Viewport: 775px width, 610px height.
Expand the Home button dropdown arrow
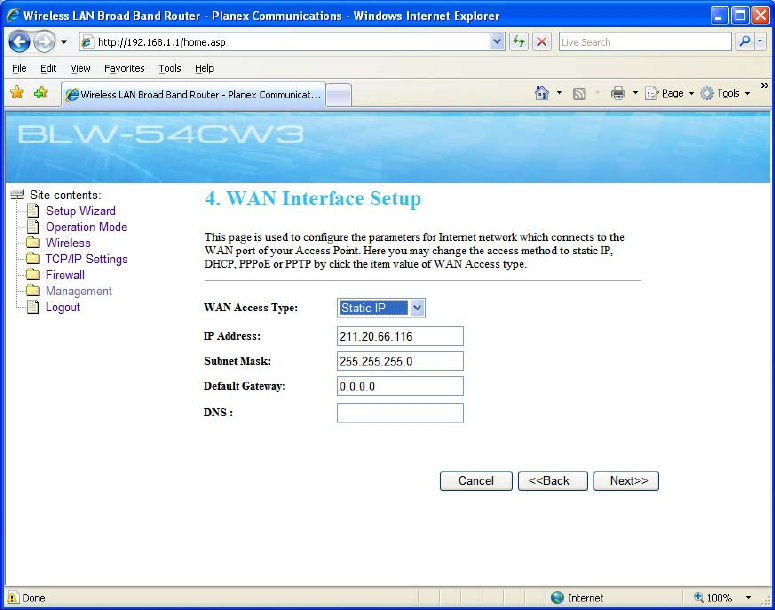pos(559,92)
